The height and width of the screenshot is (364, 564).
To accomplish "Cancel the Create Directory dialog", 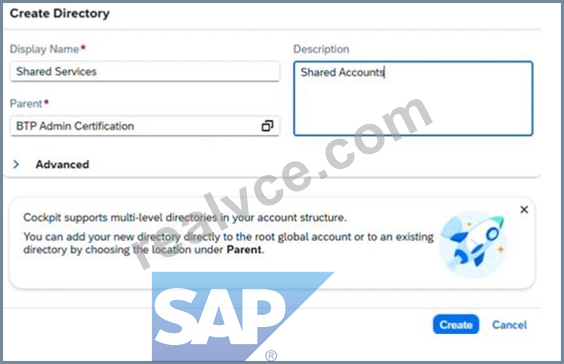I will (509, 325).
